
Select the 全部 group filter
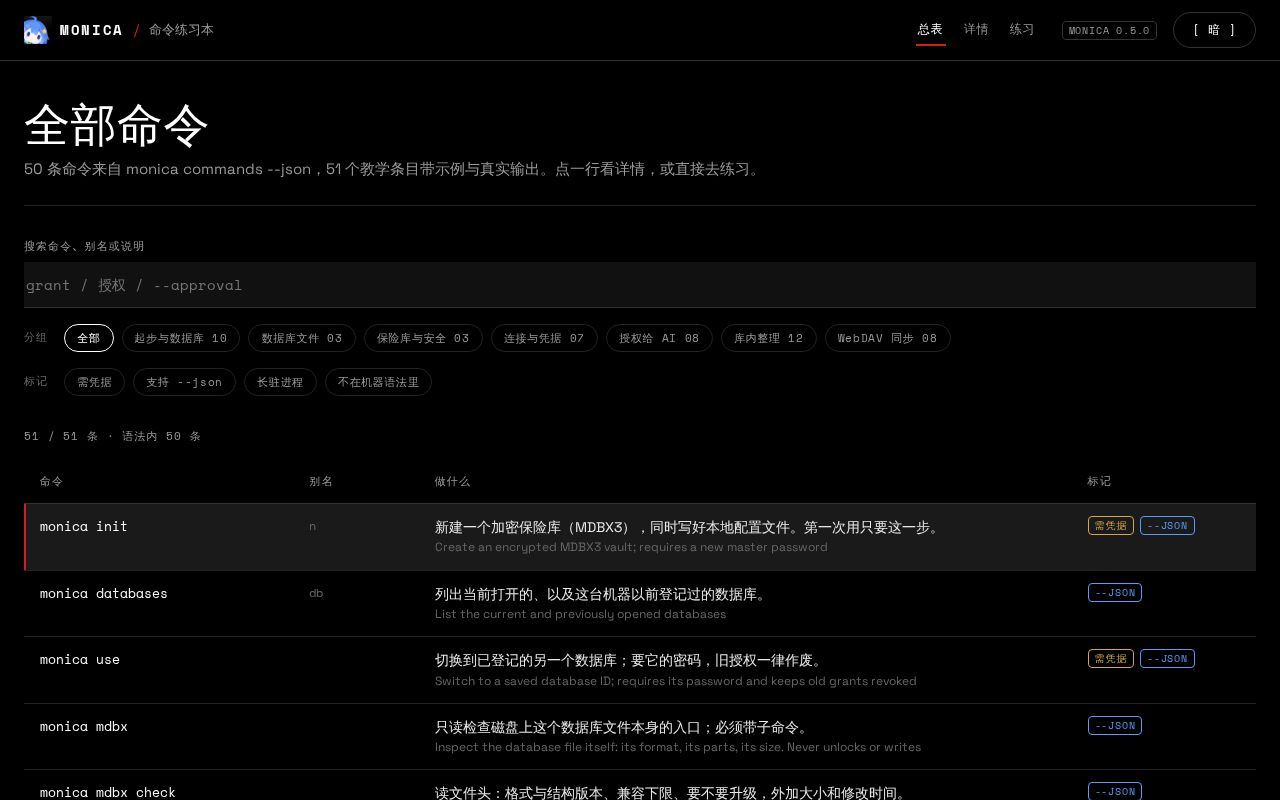89,338
